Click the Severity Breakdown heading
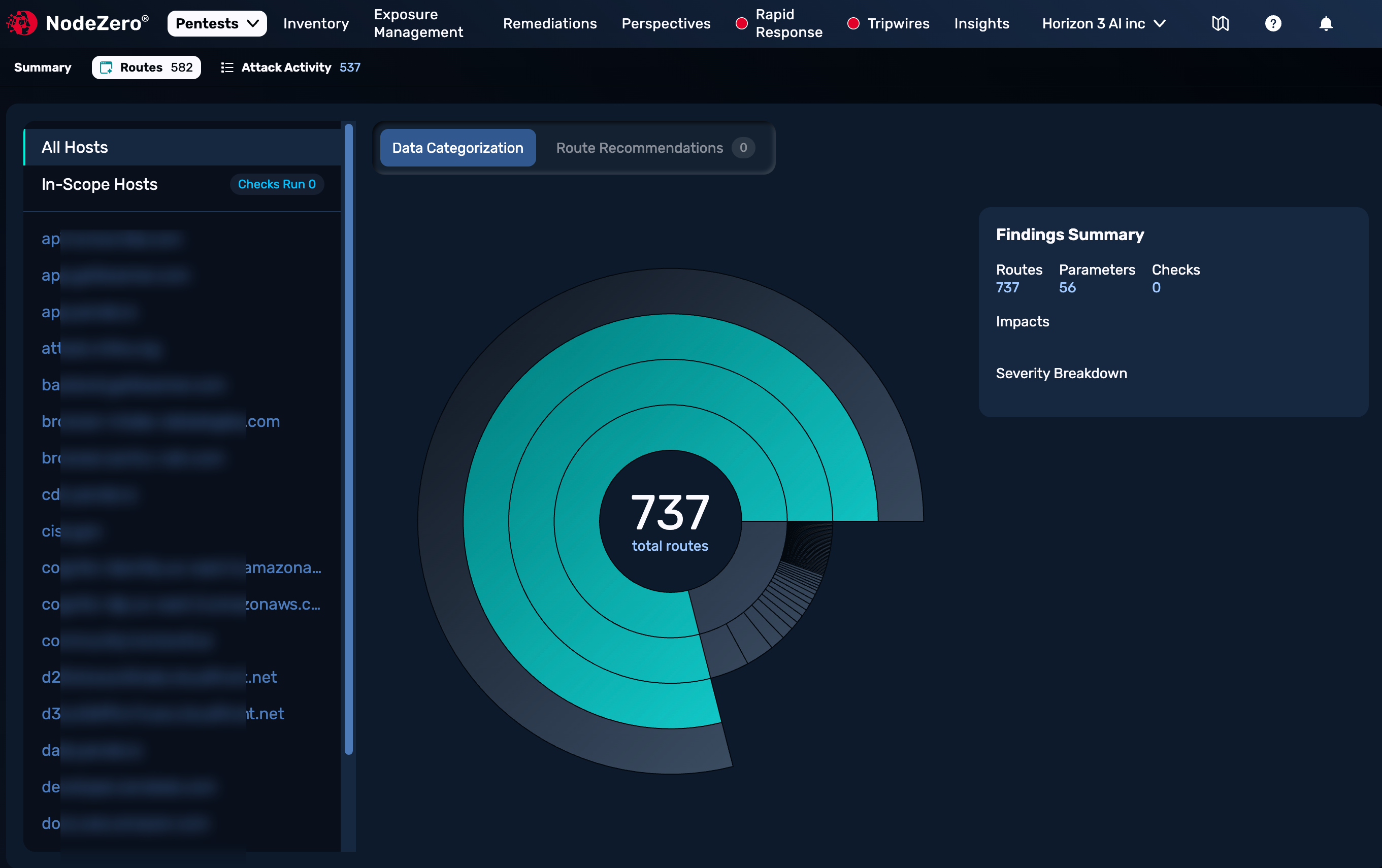The height and width of the screenshot is (868, 1382). click(1061, 373)
